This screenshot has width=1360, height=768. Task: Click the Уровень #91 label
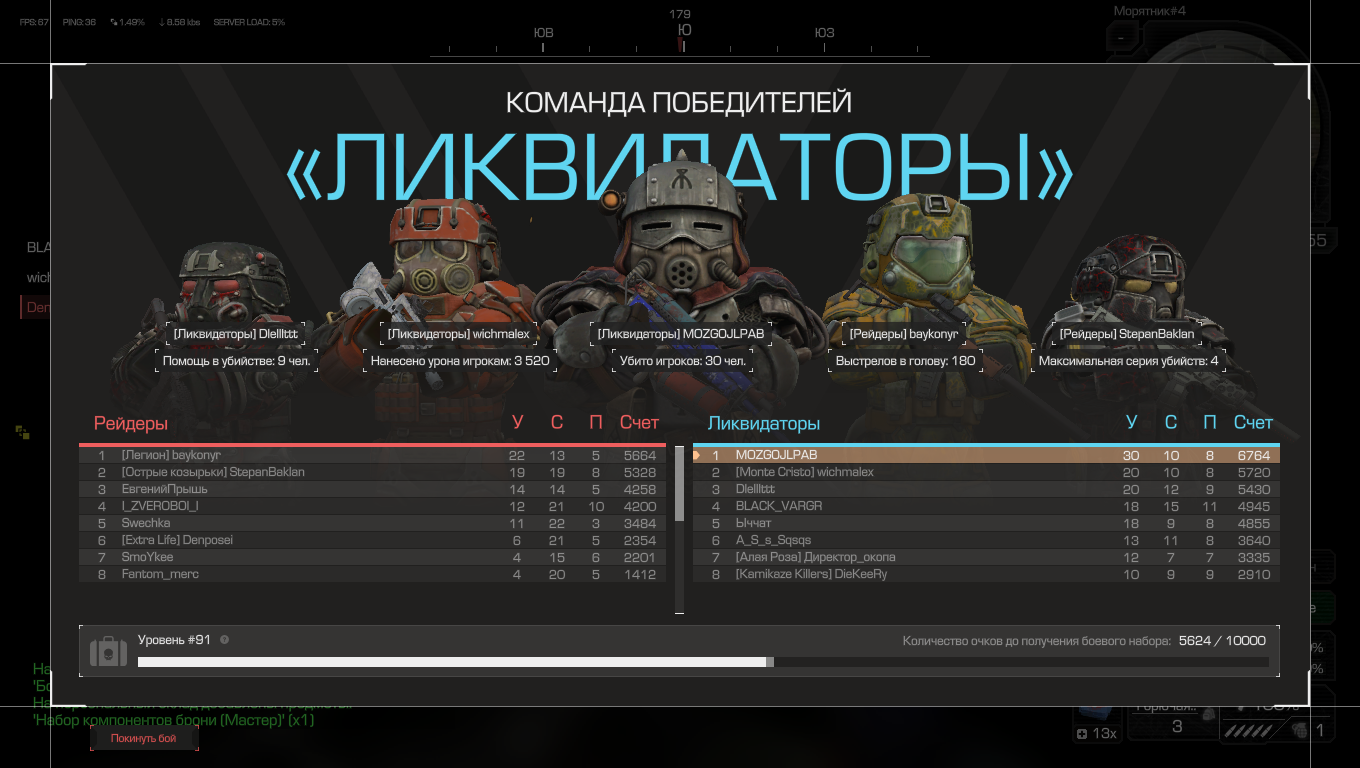click(174, 640)
